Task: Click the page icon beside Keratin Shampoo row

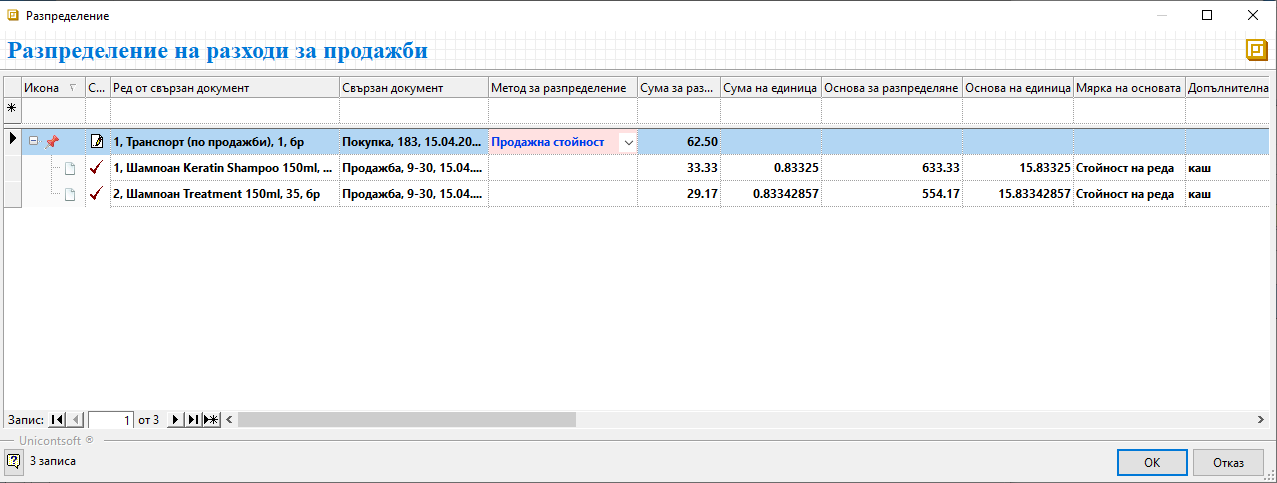Action: 69,168
